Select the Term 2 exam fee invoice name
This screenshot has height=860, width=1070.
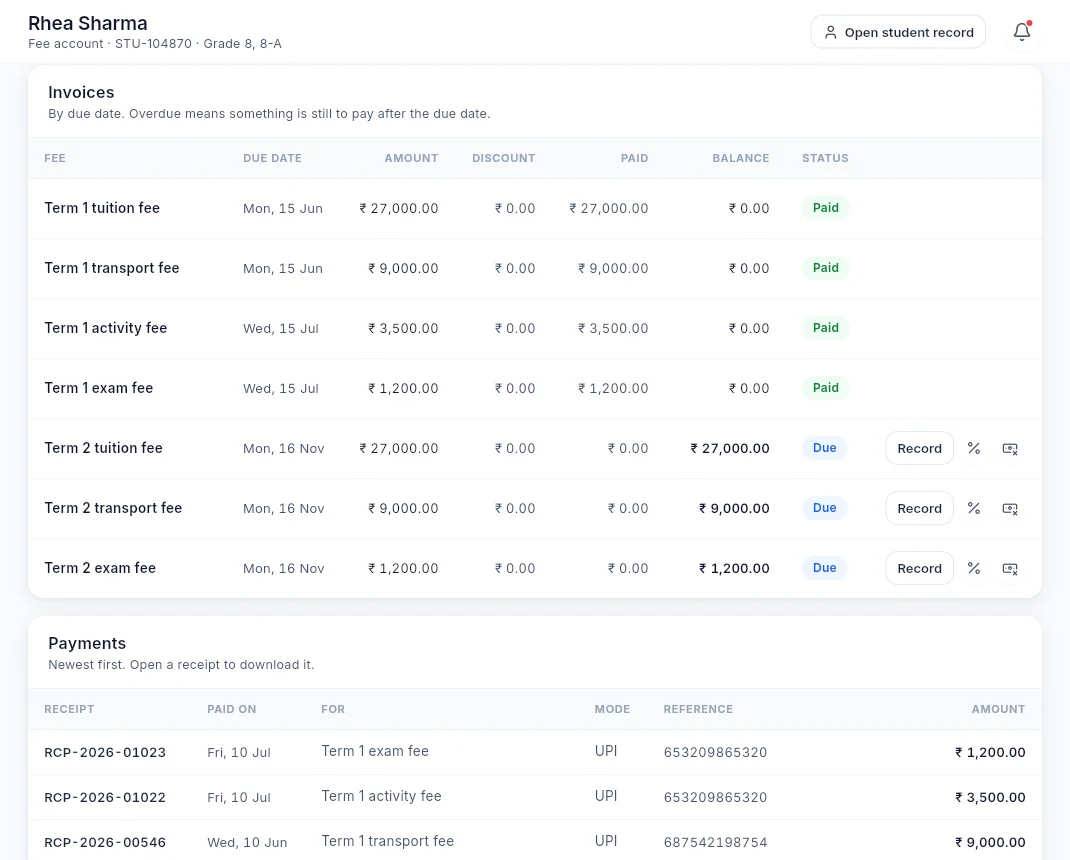point(100,569)
